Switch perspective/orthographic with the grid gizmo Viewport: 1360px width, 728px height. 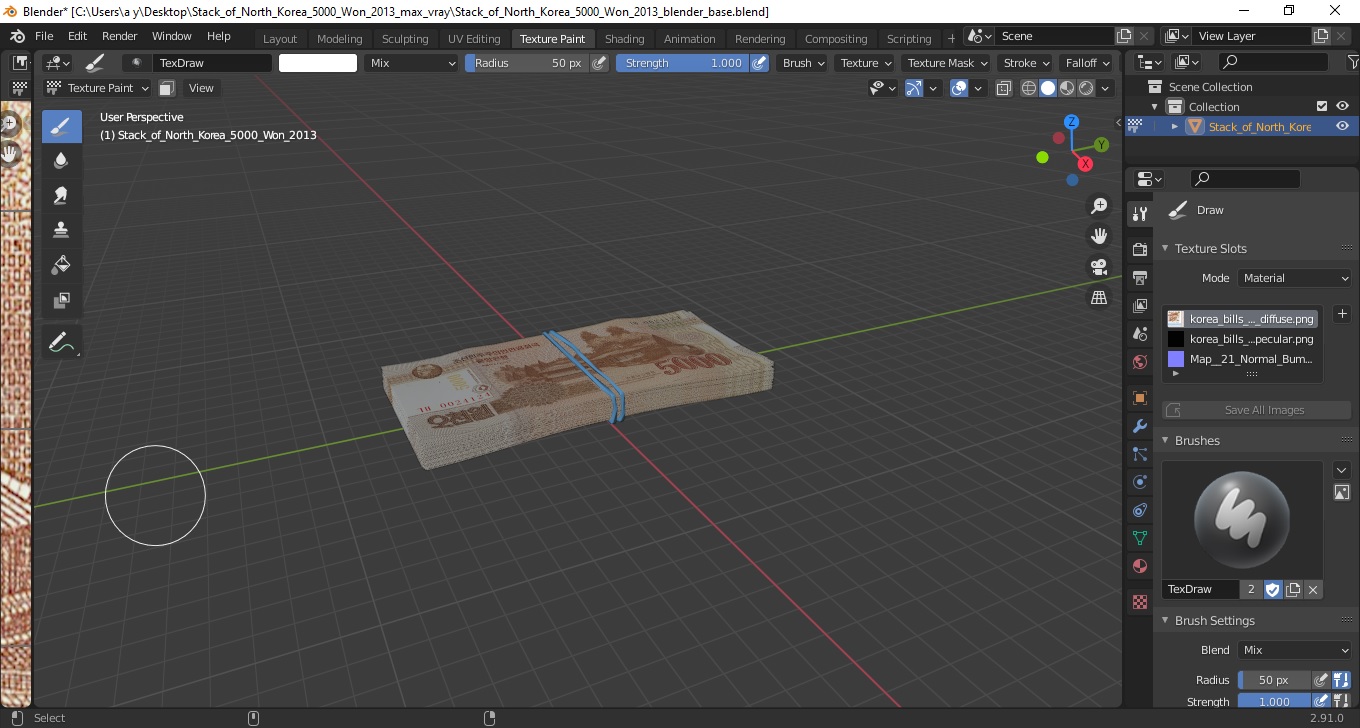click(1099, 297)
